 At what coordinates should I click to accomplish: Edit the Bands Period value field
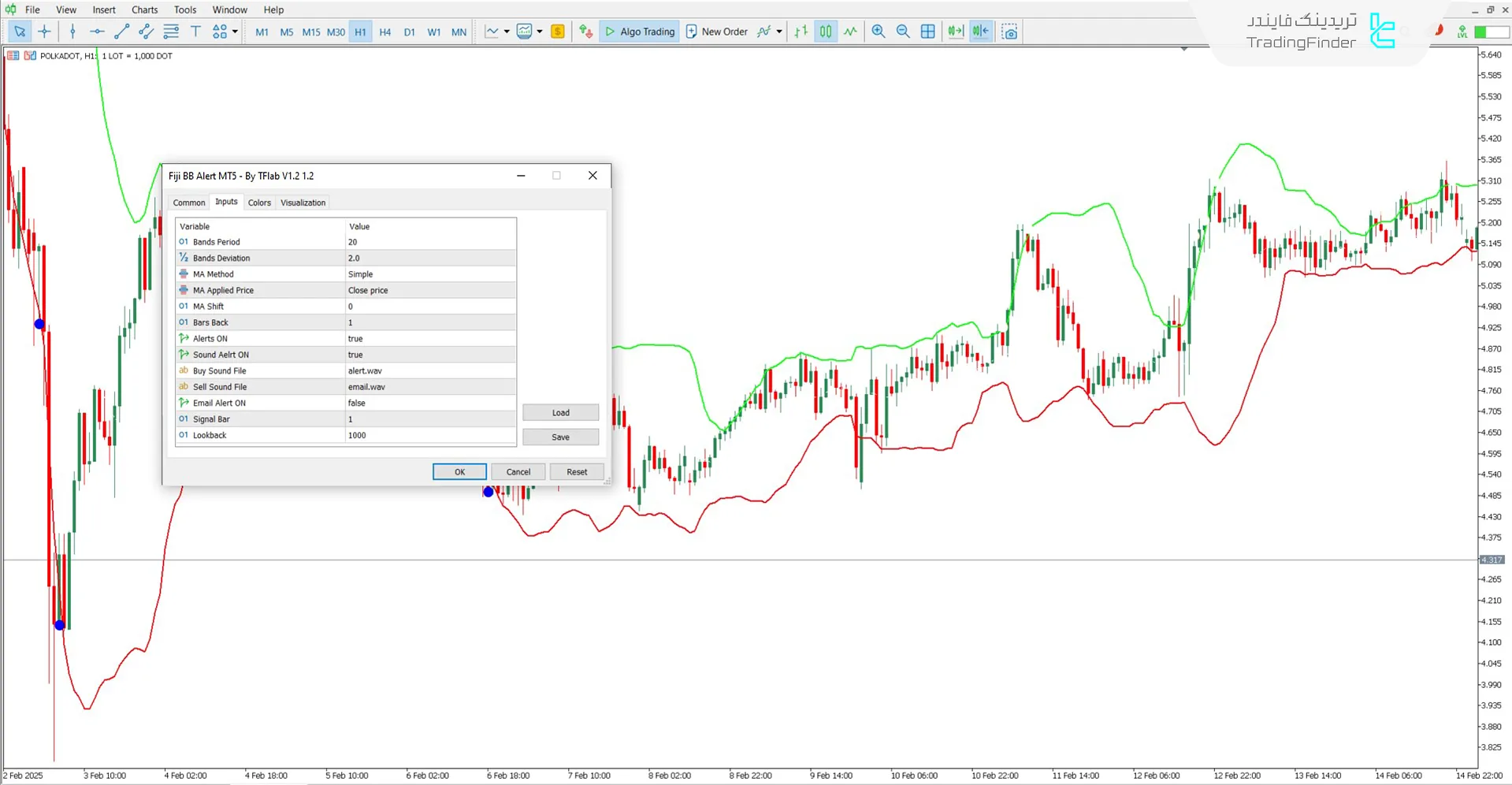[429, 242]
